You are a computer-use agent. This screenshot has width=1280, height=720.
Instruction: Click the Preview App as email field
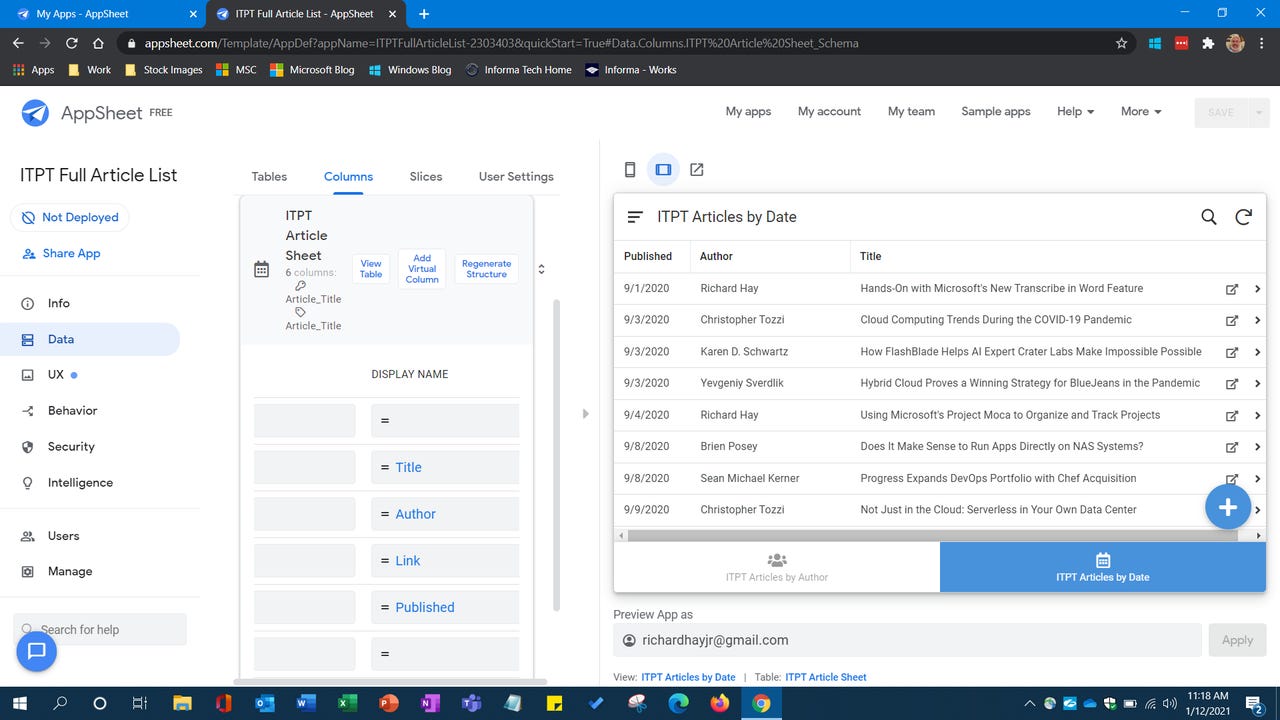pyautogui.click(x=900, y=640)
